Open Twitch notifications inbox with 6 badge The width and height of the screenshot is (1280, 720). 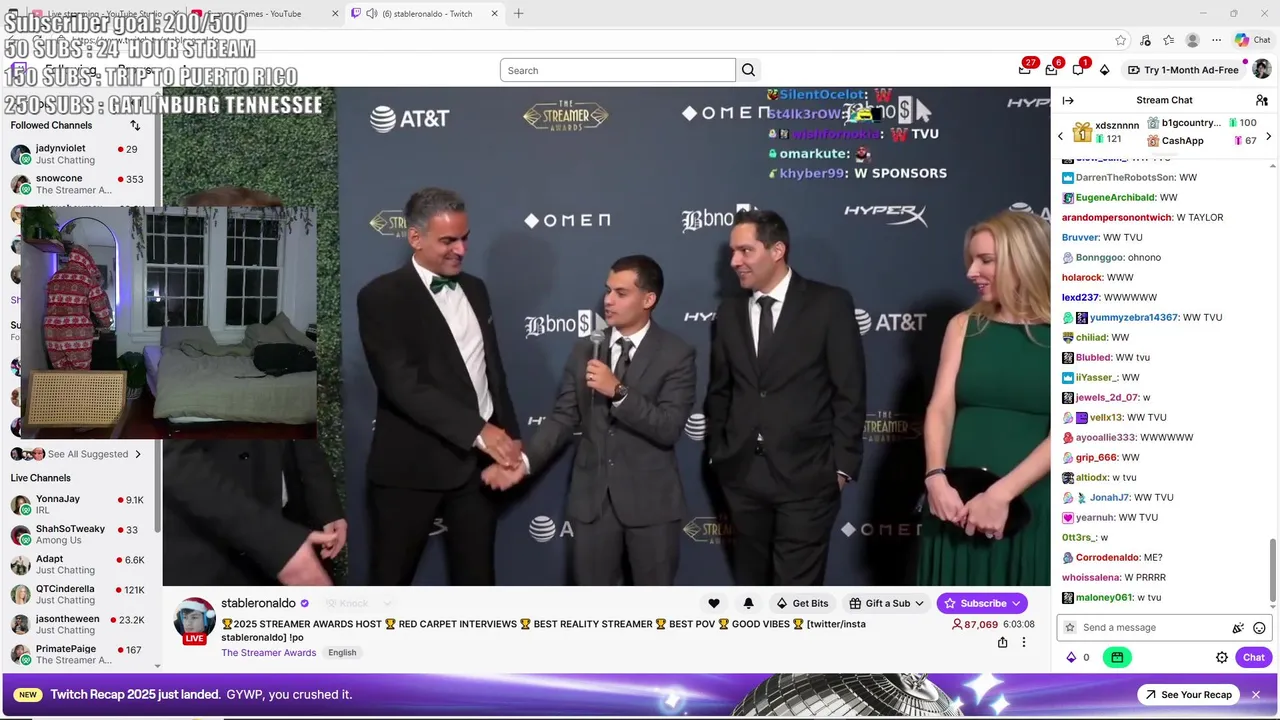(1051, 69)
